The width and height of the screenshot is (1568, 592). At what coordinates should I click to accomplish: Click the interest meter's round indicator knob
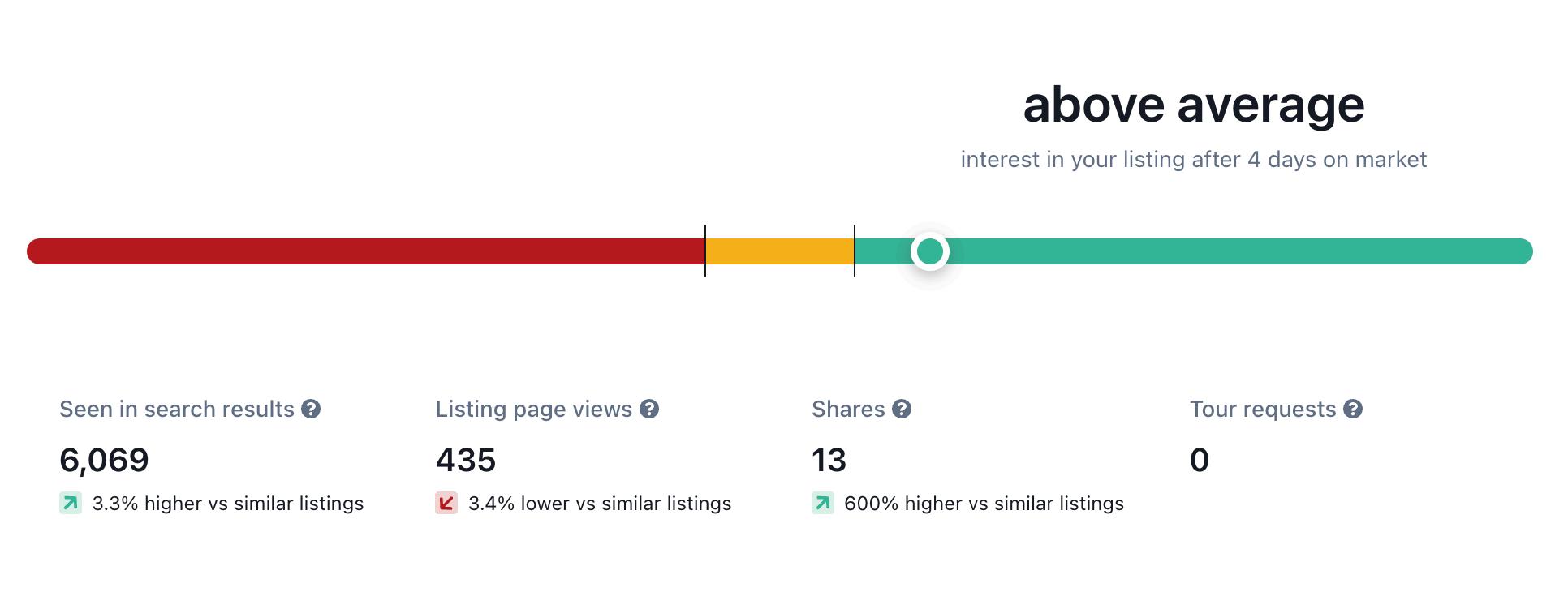tap(930, 251)
